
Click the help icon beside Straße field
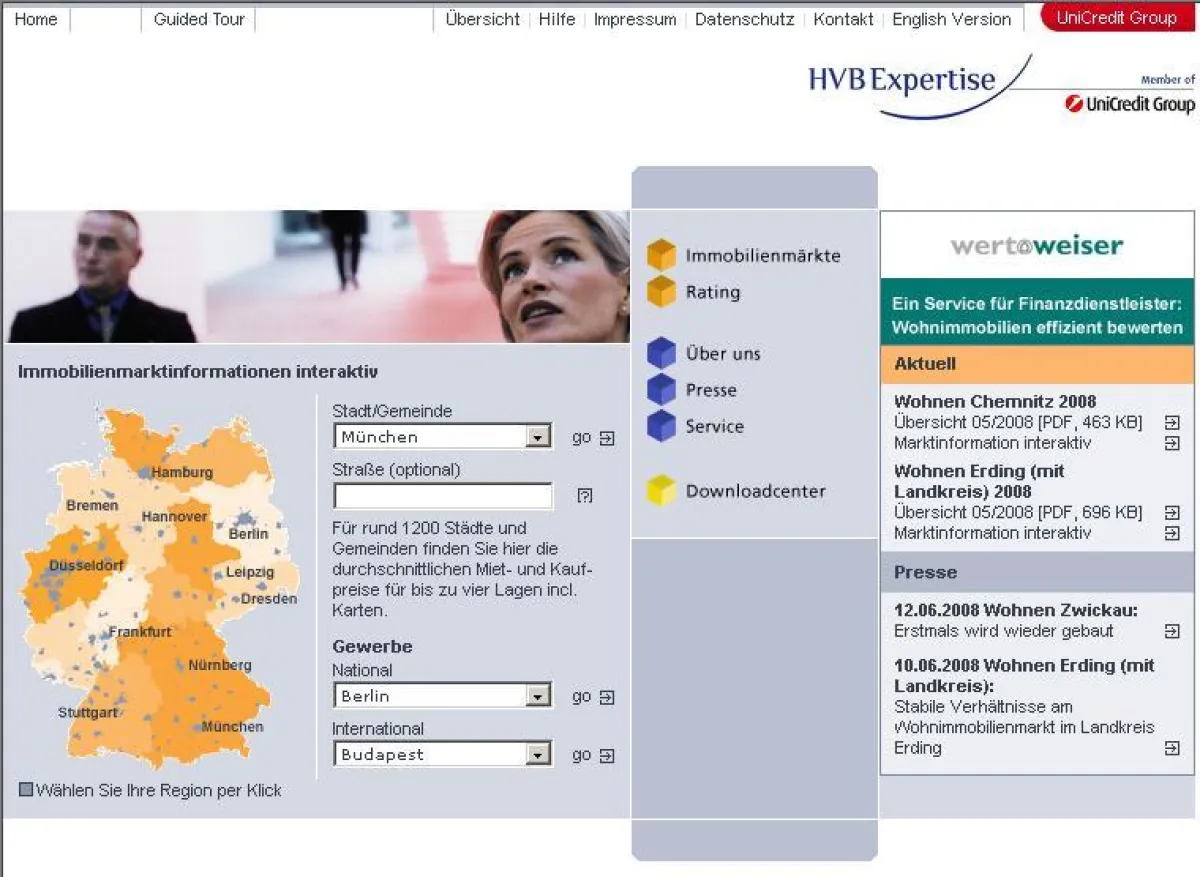tap(585, 494)
